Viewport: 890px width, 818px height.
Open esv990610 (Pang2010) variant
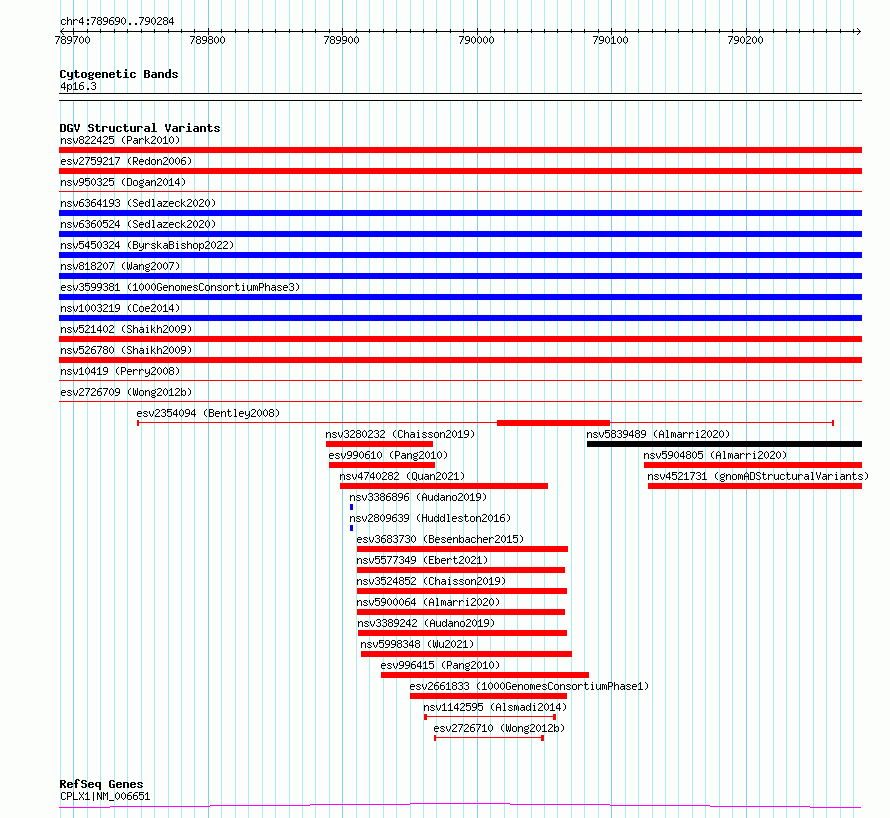pyautogui.click(x=388, y=455)
